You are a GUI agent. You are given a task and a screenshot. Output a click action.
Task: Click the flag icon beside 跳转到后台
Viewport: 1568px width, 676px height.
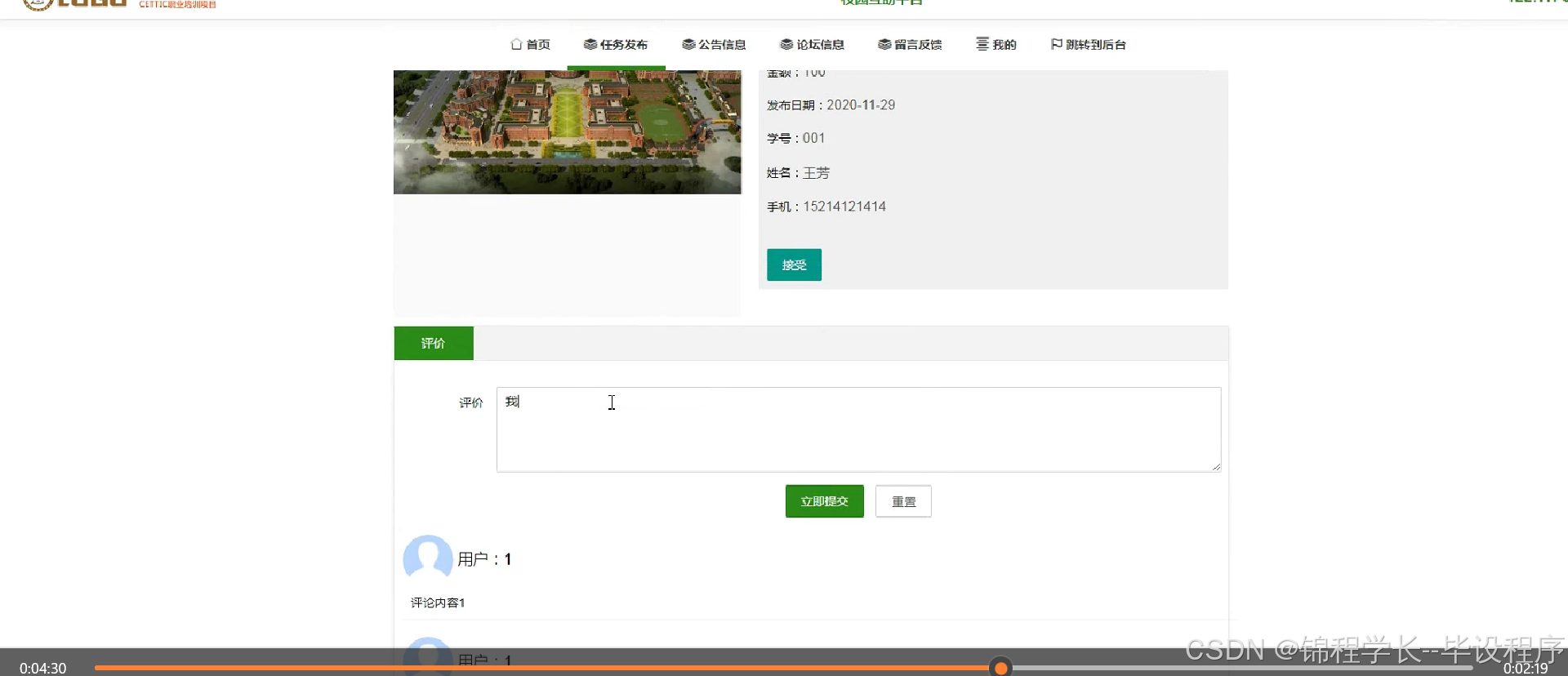pyautogui.click(x=1056, y=44)
